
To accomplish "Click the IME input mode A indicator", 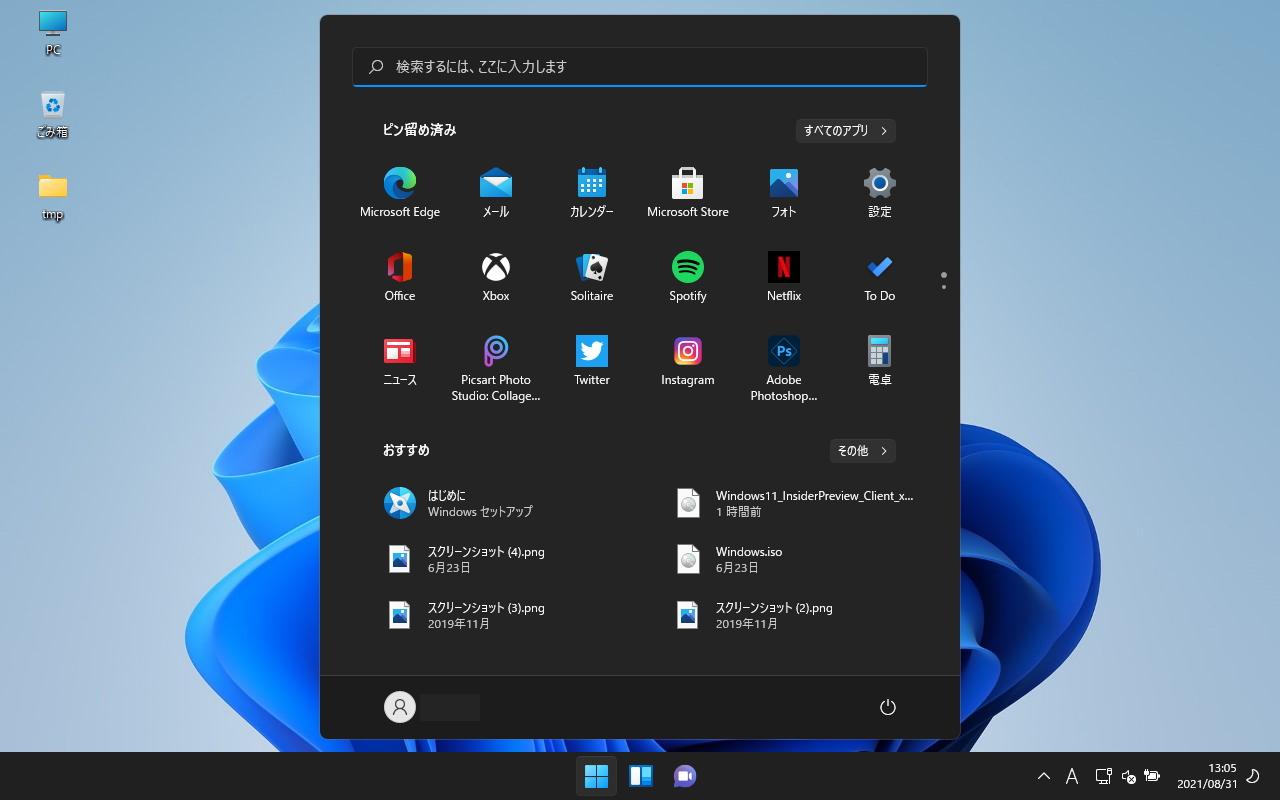I will click(1072, 776).
